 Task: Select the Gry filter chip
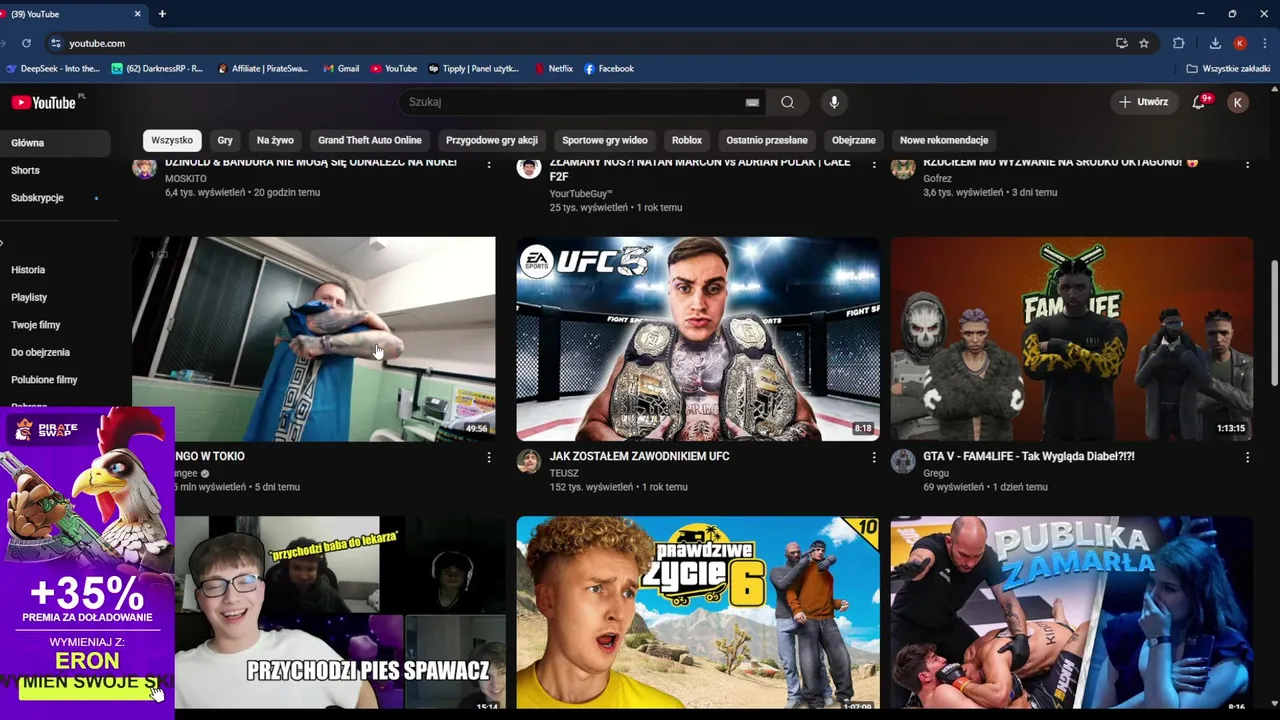coord(225,140)
